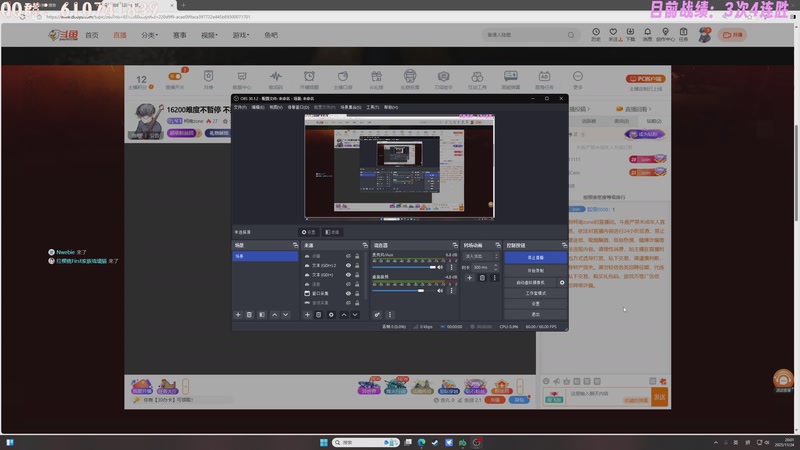
Task: Open OBS 文件 menu
Action: (x=240, y=107)
